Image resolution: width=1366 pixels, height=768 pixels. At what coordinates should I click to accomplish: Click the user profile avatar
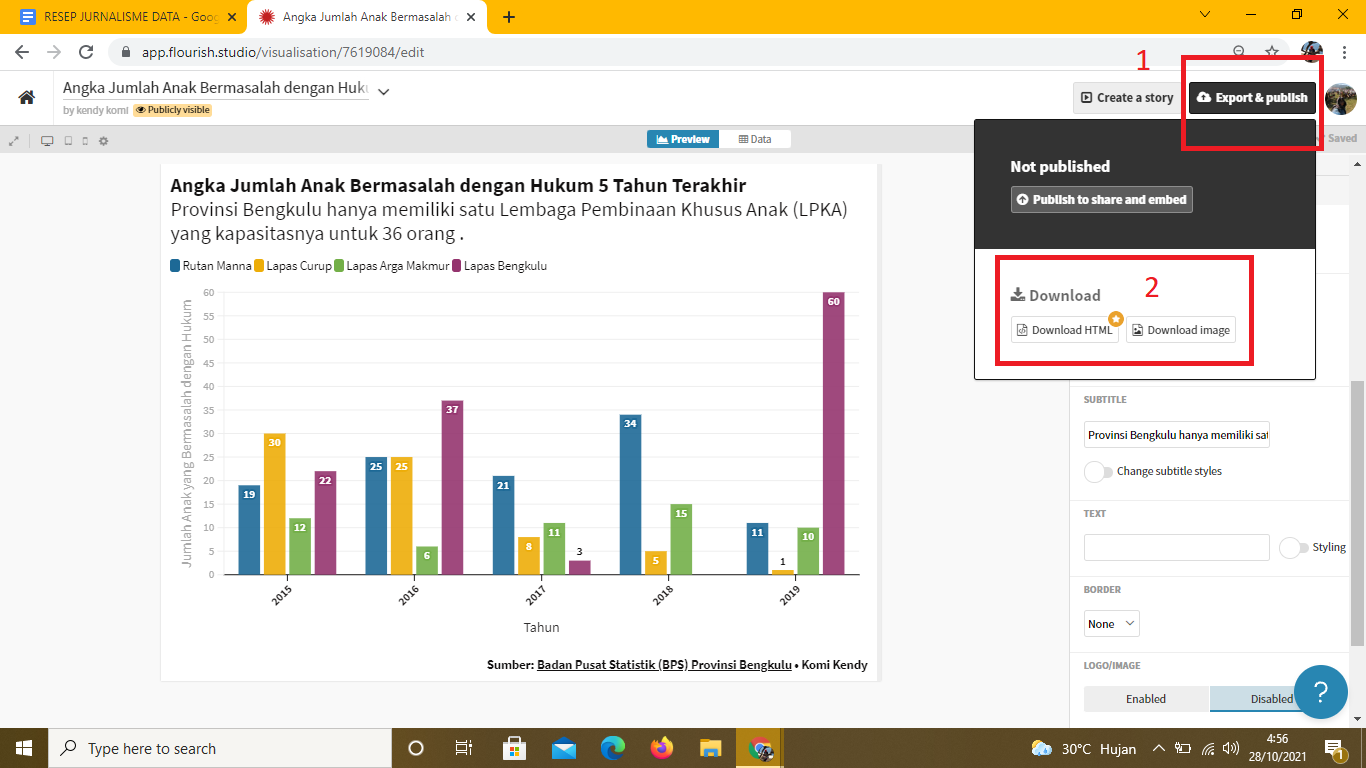[x=1340, y=98]
